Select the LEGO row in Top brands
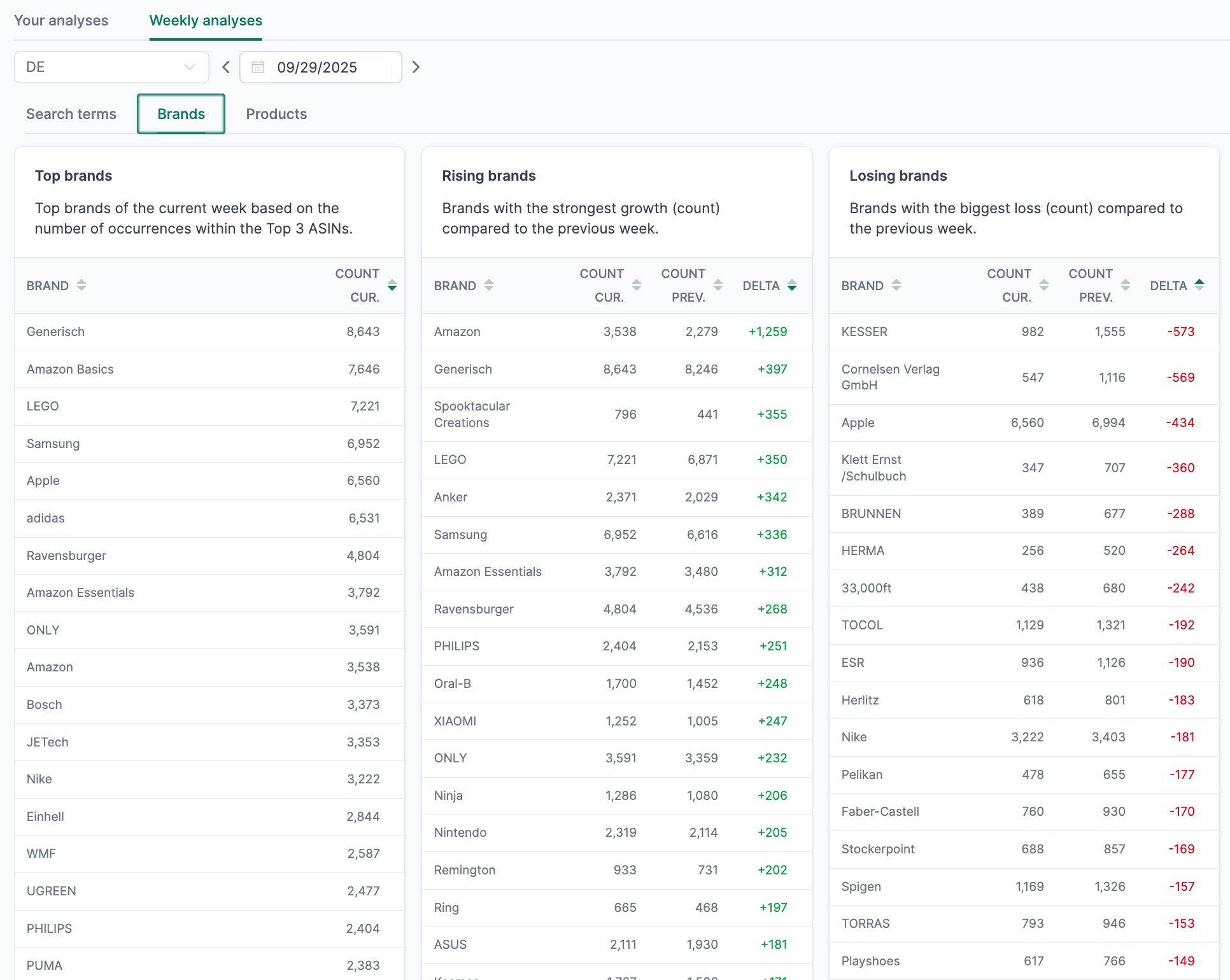 pos(209,406)
